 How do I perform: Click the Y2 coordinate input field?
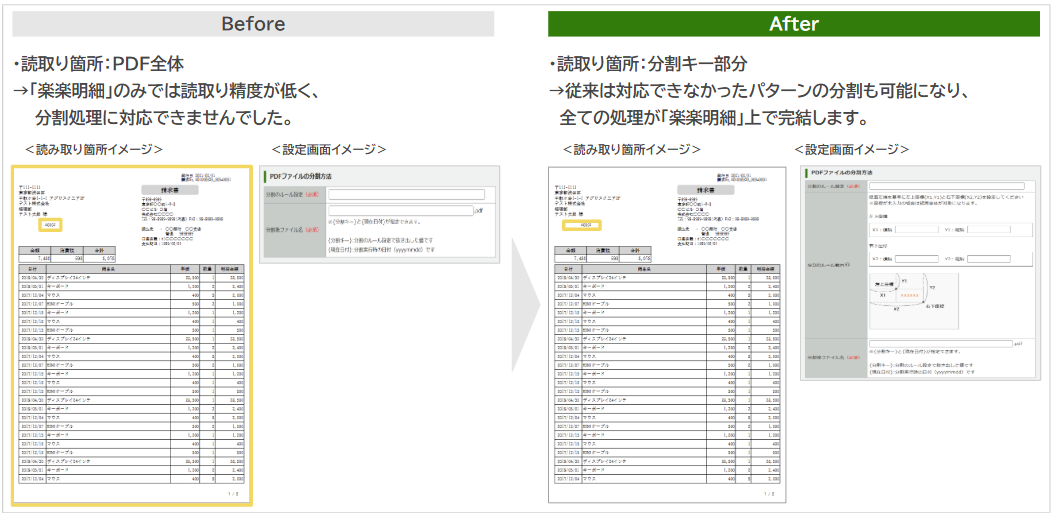(x=989, y=257)
